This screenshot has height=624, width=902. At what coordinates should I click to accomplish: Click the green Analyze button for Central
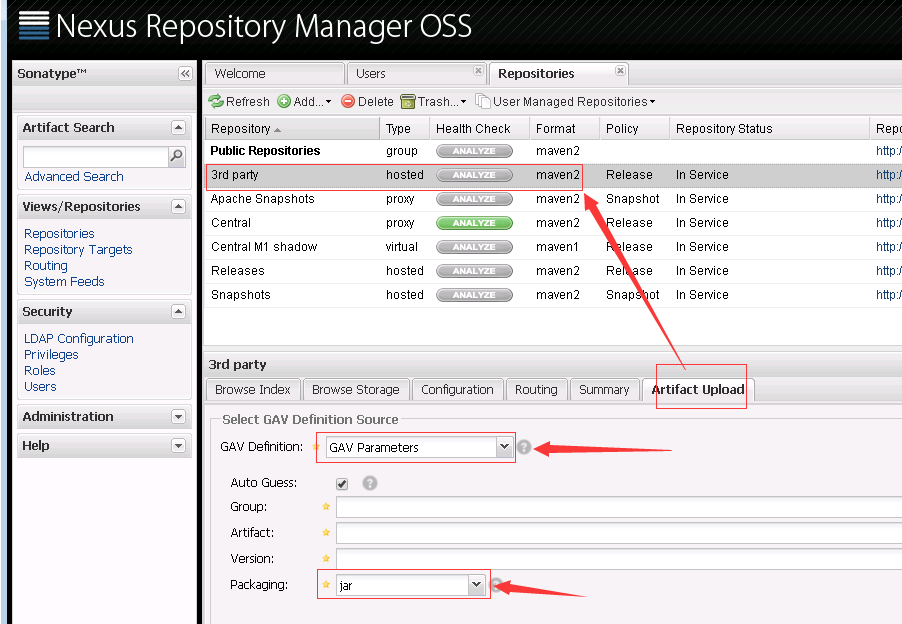(x=474, y=223)
